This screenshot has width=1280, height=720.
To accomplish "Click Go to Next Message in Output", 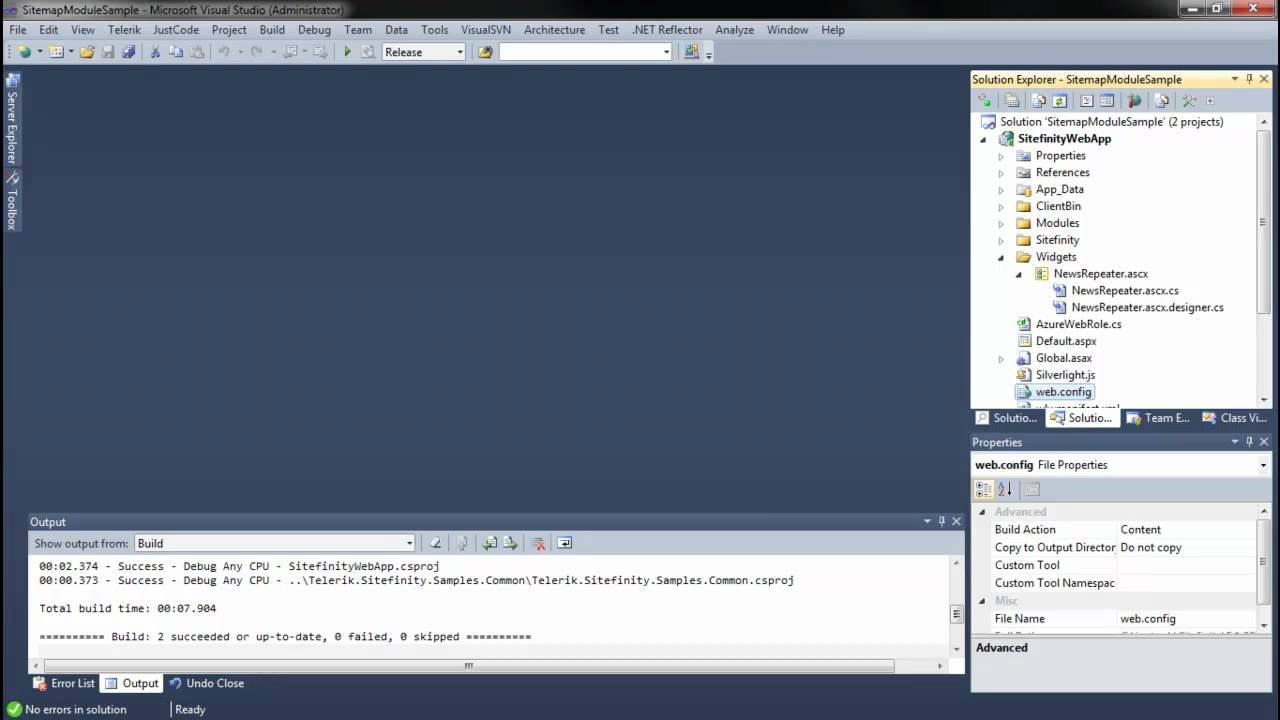I will tap(510, 543).
